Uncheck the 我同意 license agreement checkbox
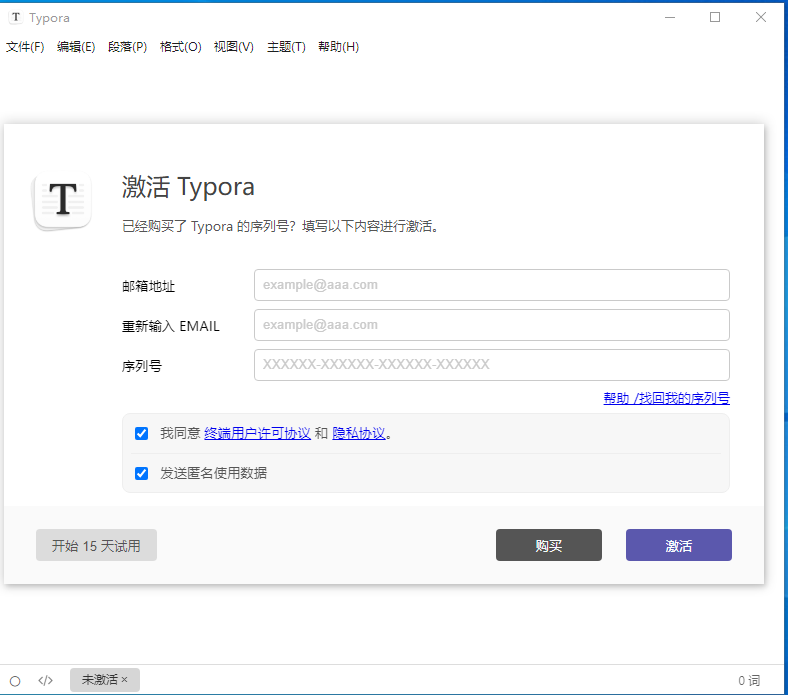The height and width of the screenshot is (695, 788). point(142,433)
